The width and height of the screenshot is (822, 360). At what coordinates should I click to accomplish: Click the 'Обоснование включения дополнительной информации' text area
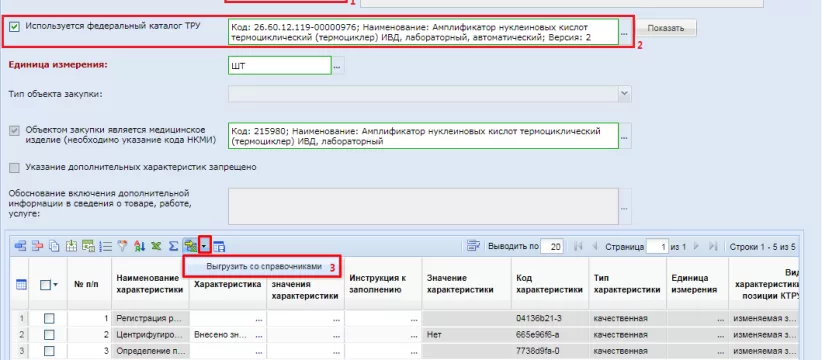423,206
